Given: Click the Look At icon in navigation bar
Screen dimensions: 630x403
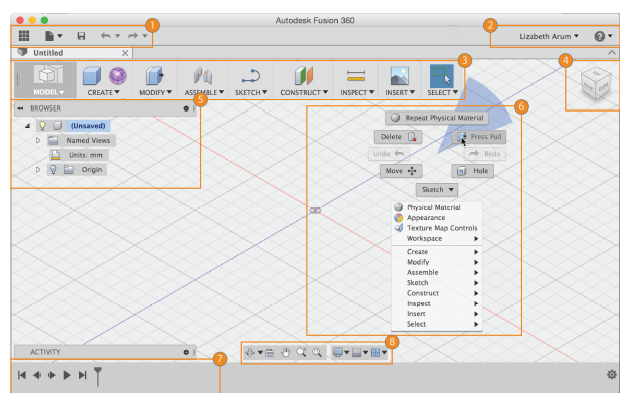Looking at the screenshot, I should click(x=270, y=353).
